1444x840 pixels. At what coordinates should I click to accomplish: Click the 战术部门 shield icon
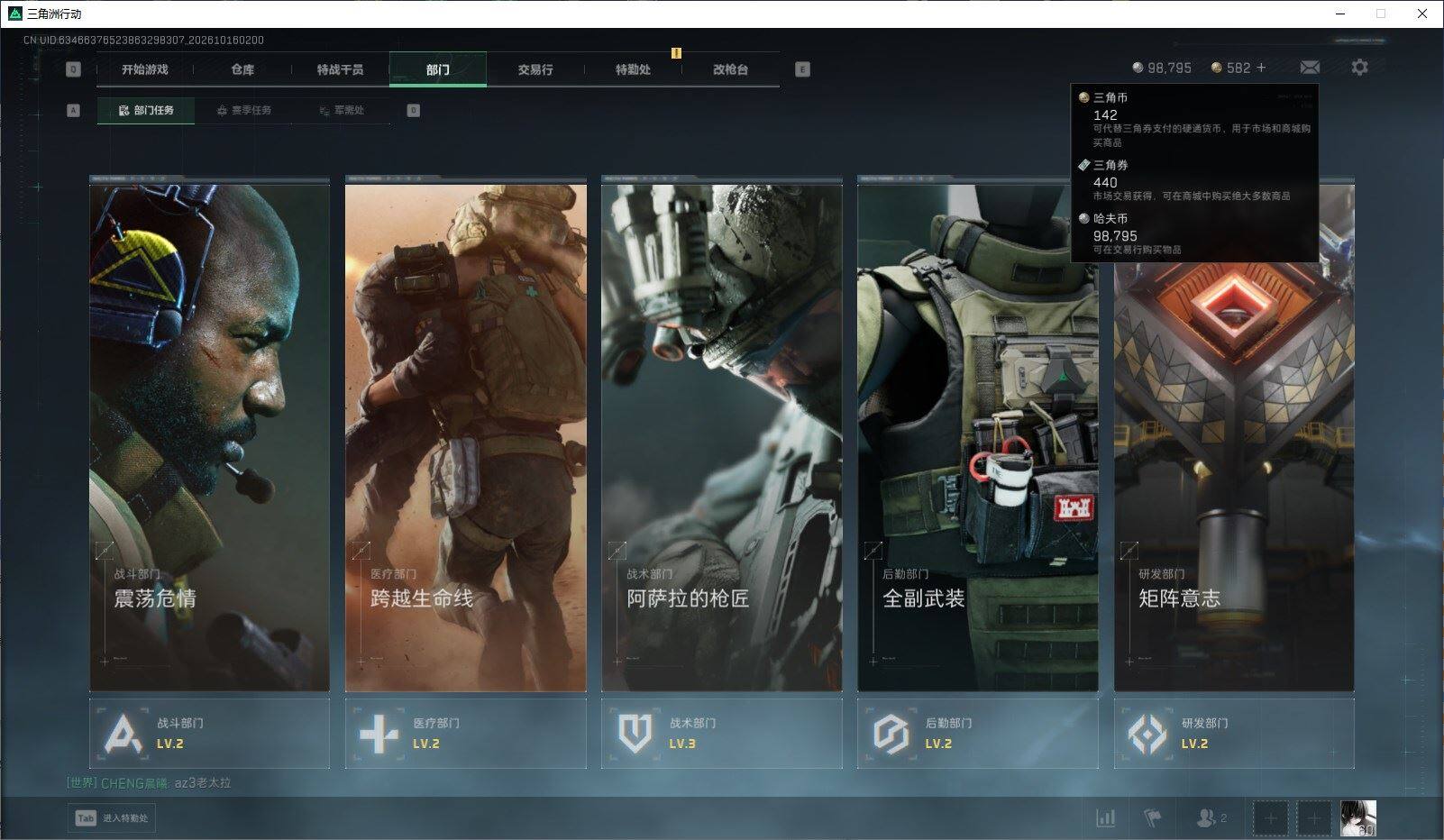(x=635, y=734)
